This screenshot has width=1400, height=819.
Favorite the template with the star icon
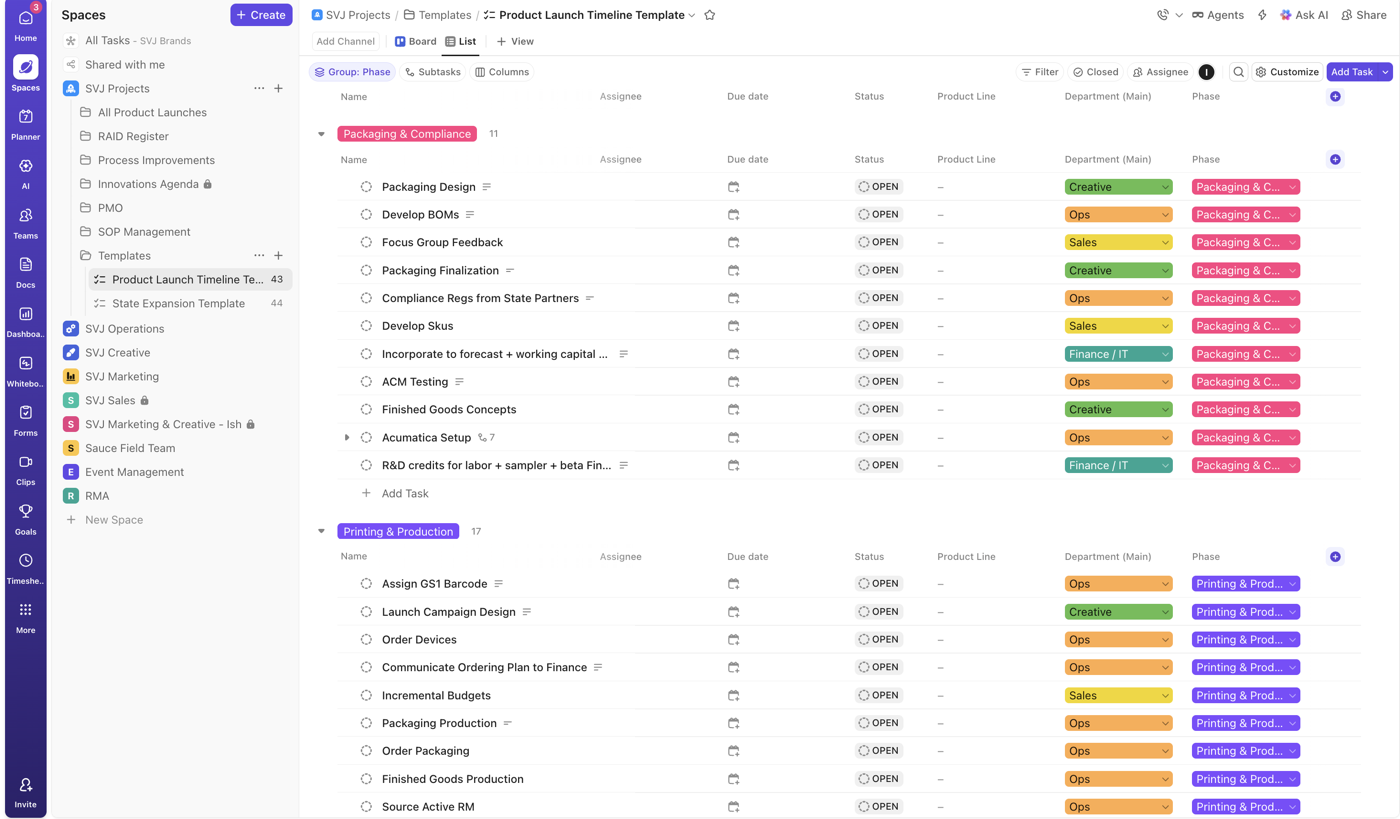[710, 15]
